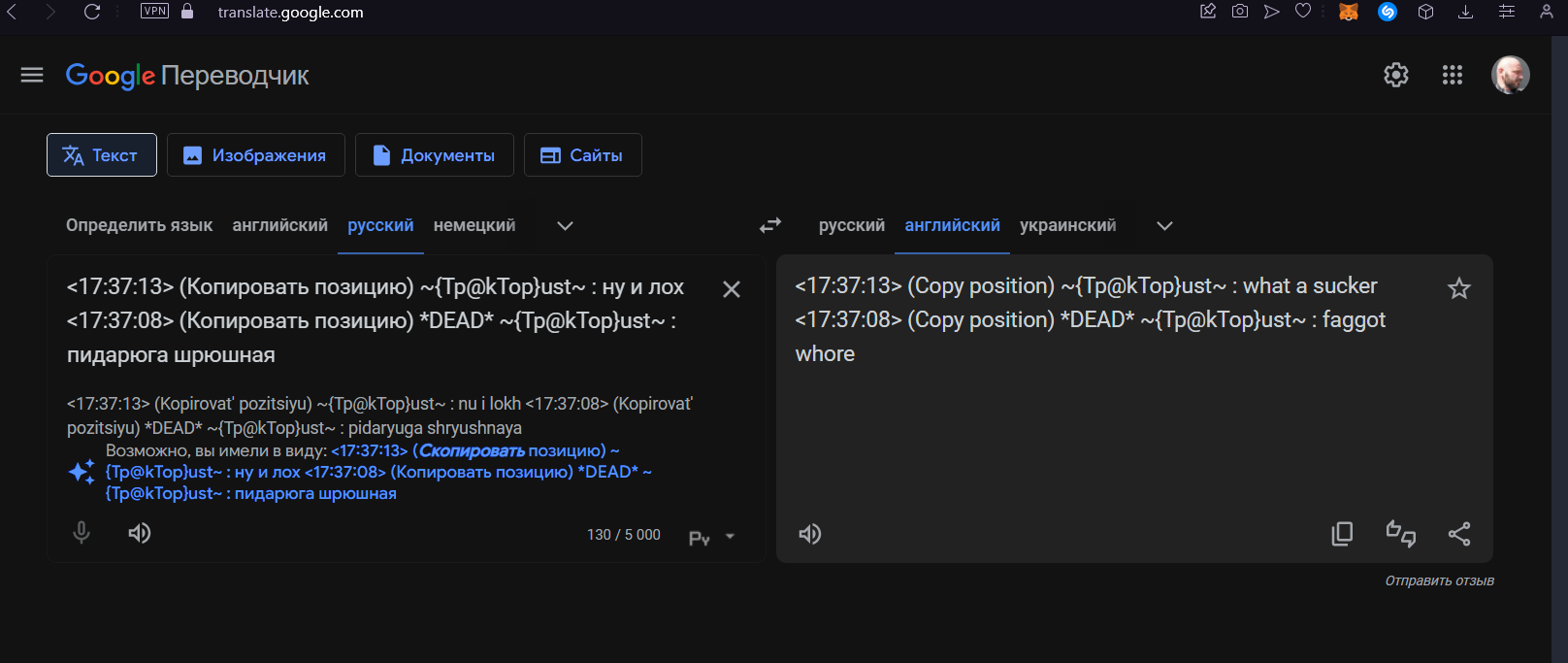1568x663 pixels.
Task: Open Google Translate settings gear
Action: click(x=1395, y=75)
